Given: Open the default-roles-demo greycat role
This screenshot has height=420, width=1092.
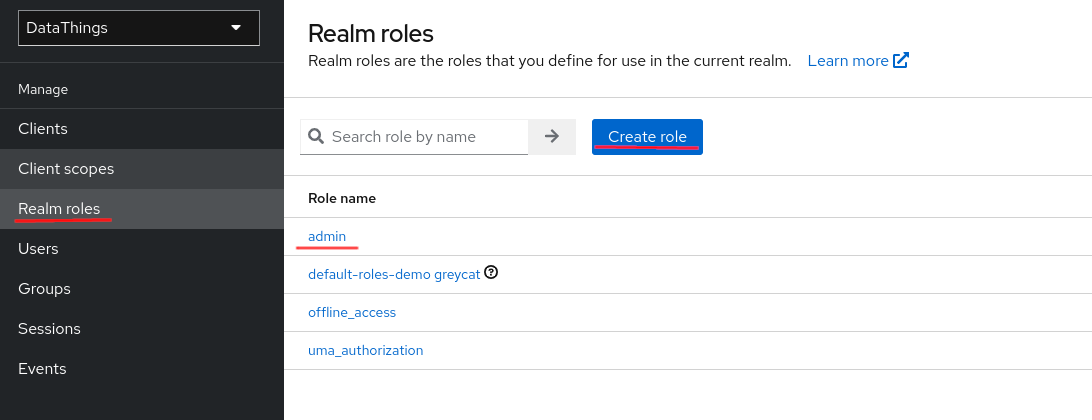Looking at the screenshot, I should [x=394, y=274].
